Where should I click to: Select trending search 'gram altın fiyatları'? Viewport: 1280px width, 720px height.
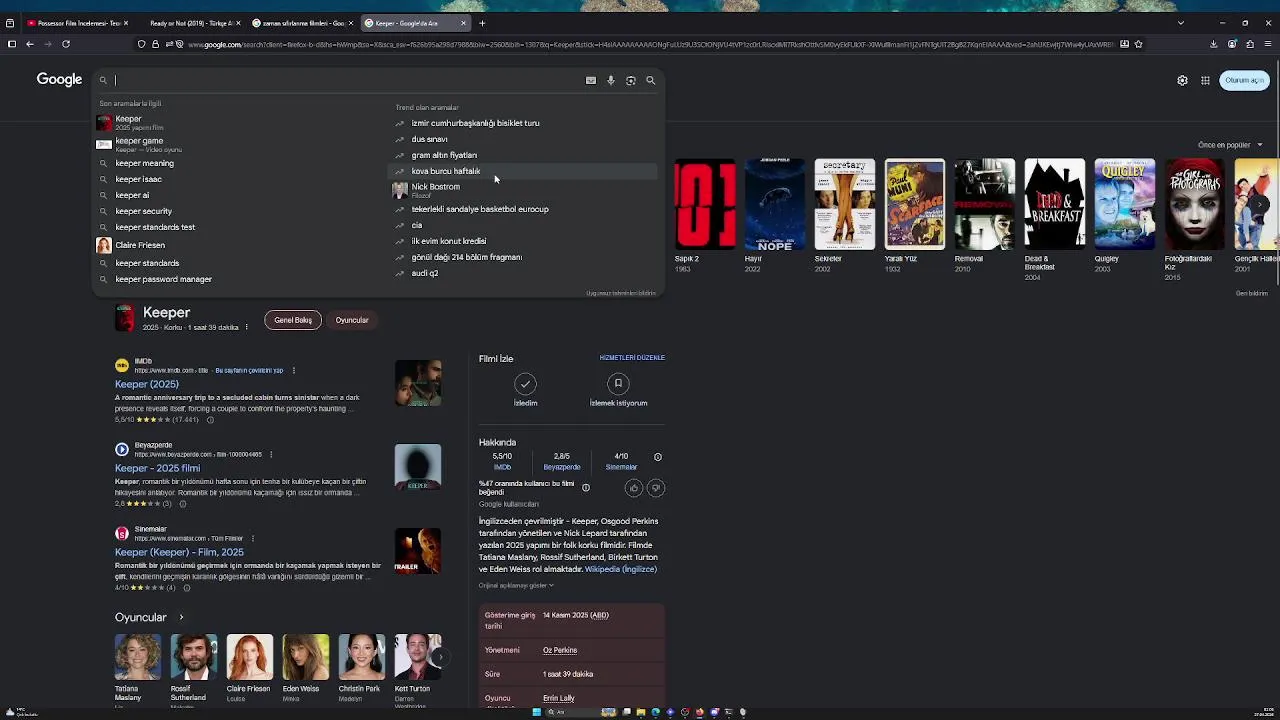[x=444, y=155]
